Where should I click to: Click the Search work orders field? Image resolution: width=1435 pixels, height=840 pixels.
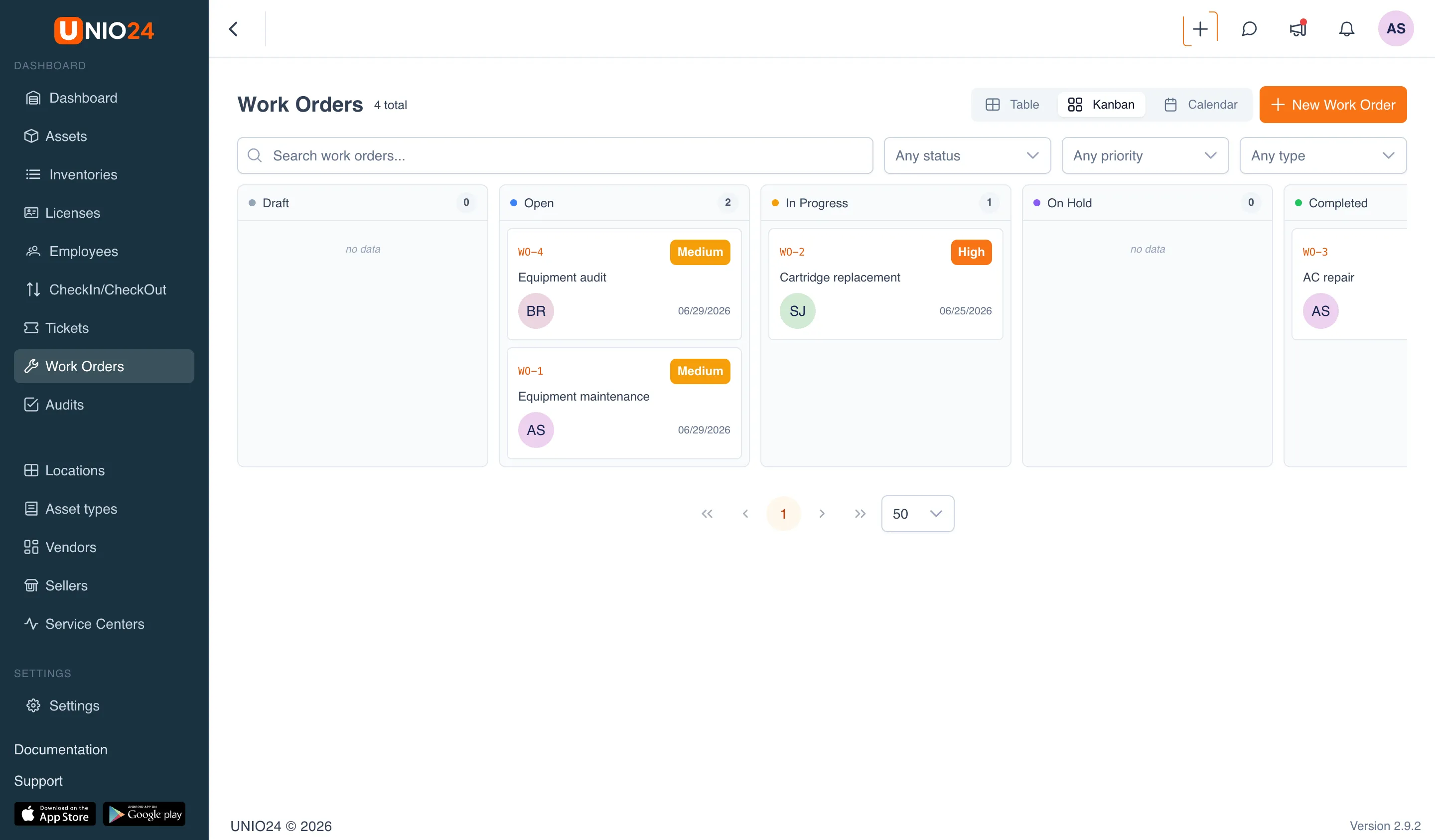pyautogui.click(x=555, y=155)
